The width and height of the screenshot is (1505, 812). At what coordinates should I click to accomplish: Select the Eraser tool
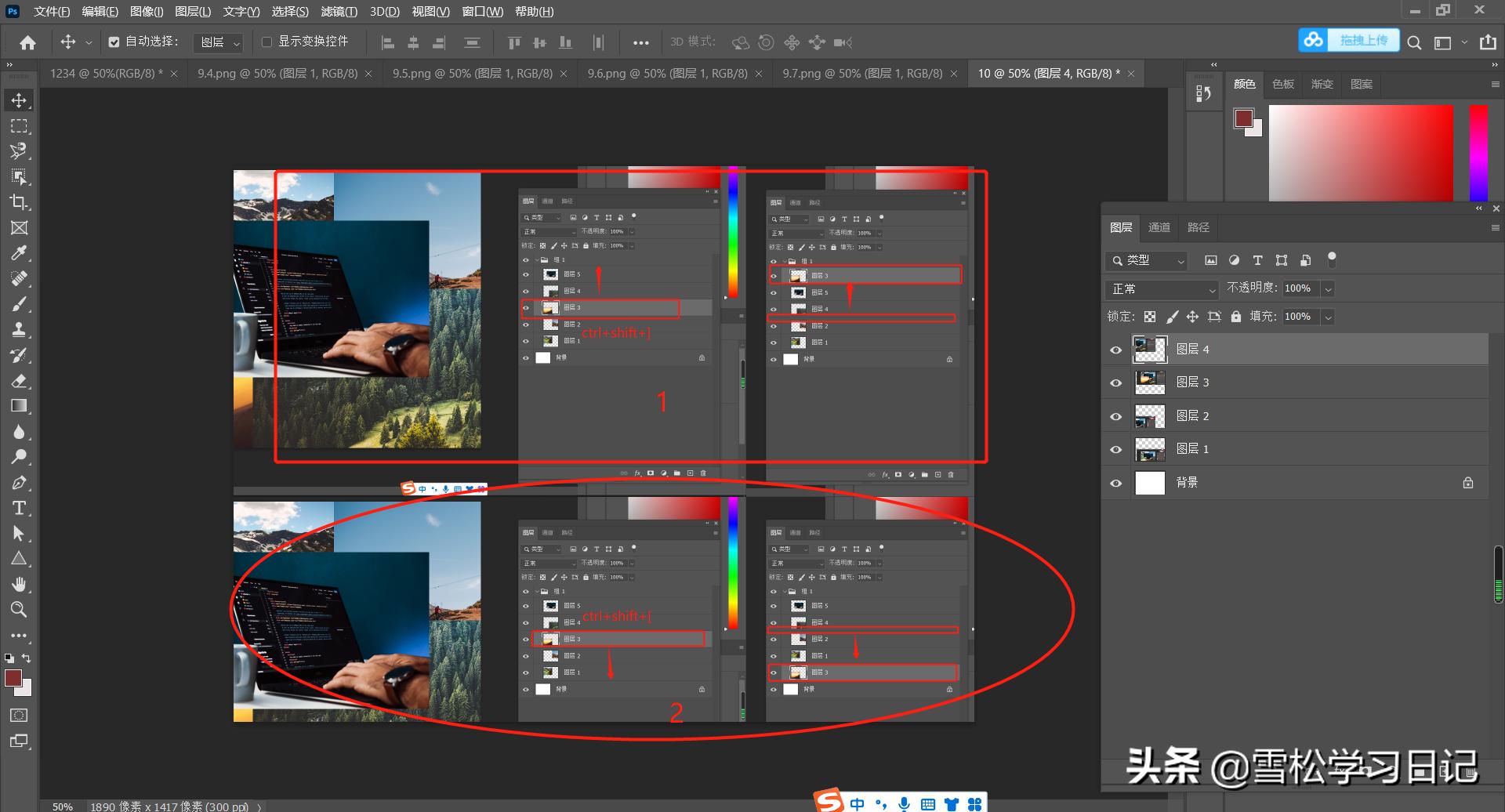[19, 381]
